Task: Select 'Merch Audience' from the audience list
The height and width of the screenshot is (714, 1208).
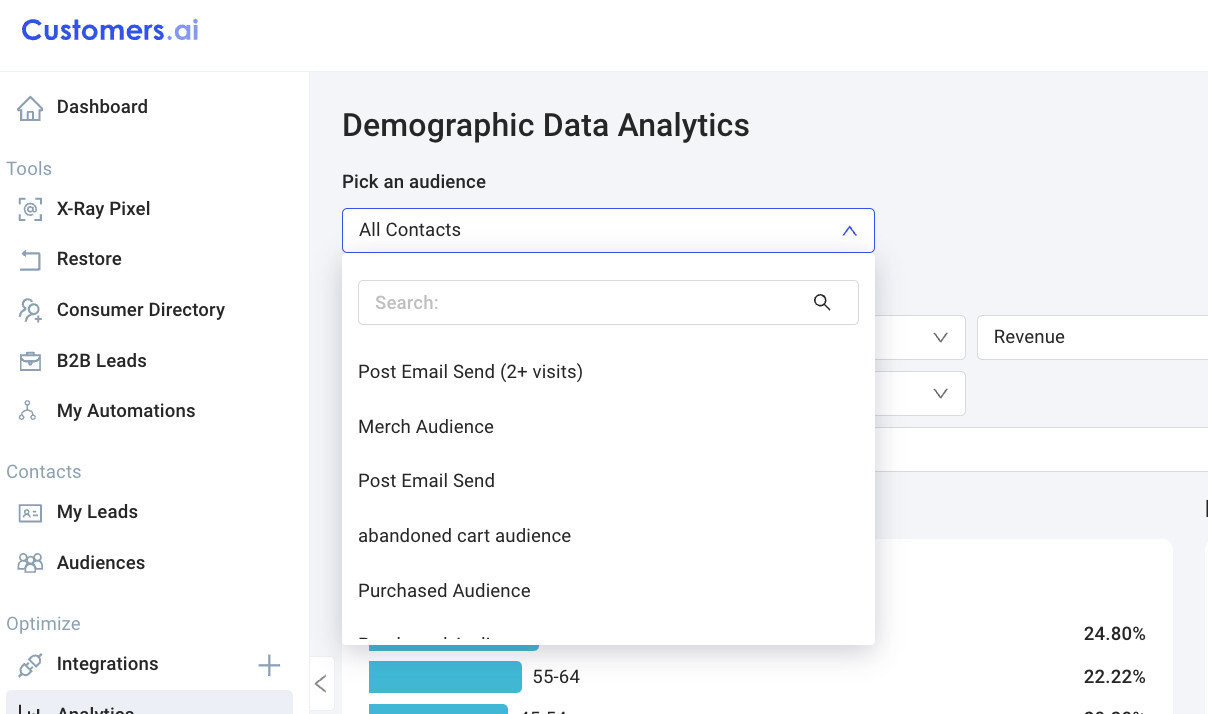Action: point(425,426)
